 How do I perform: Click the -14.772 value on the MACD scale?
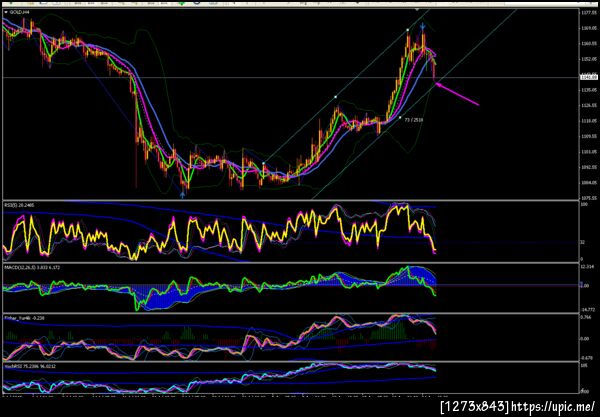click(588, 309)
